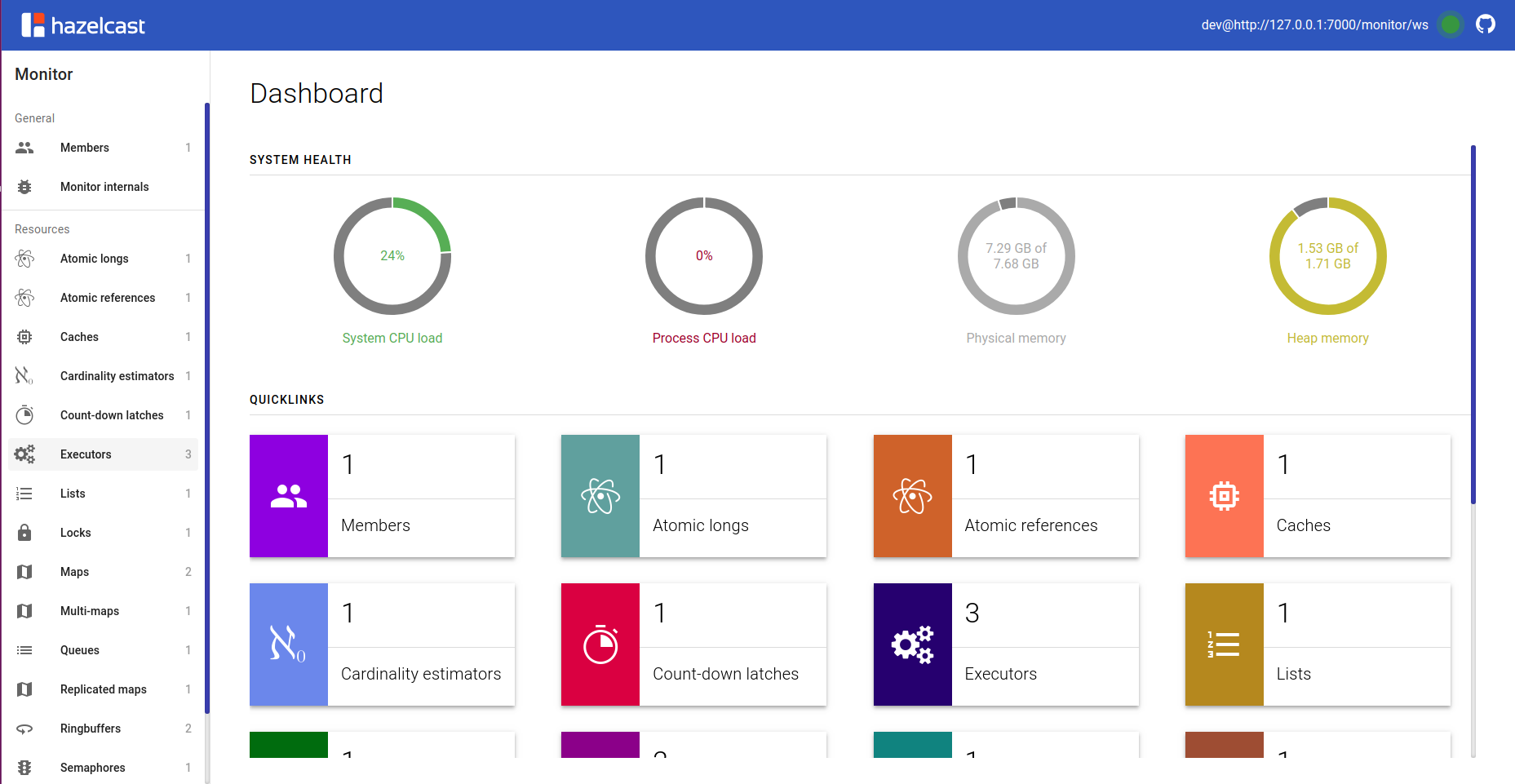Click the dev@http://127.0.0.1:7000/monitor/ws connection text

point(1314,24)
